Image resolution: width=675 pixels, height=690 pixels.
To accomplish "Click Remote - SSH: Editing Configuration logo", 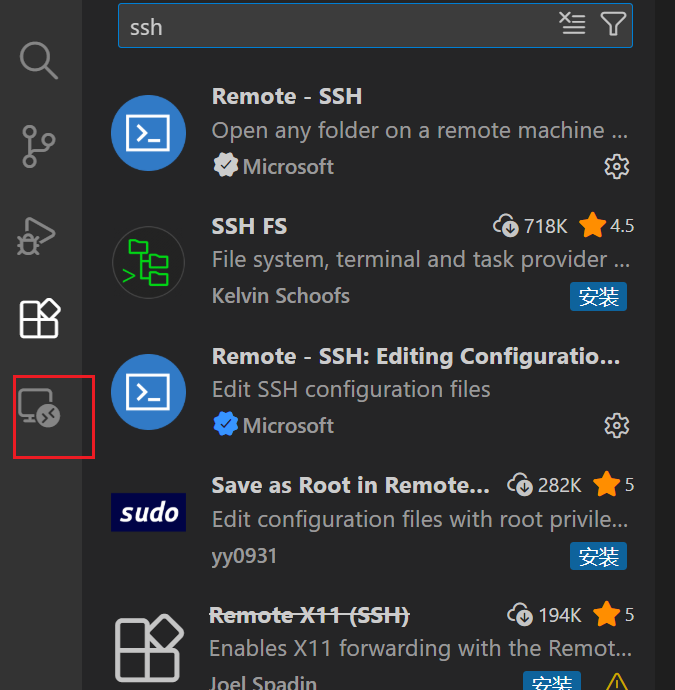I will [148, 392].
